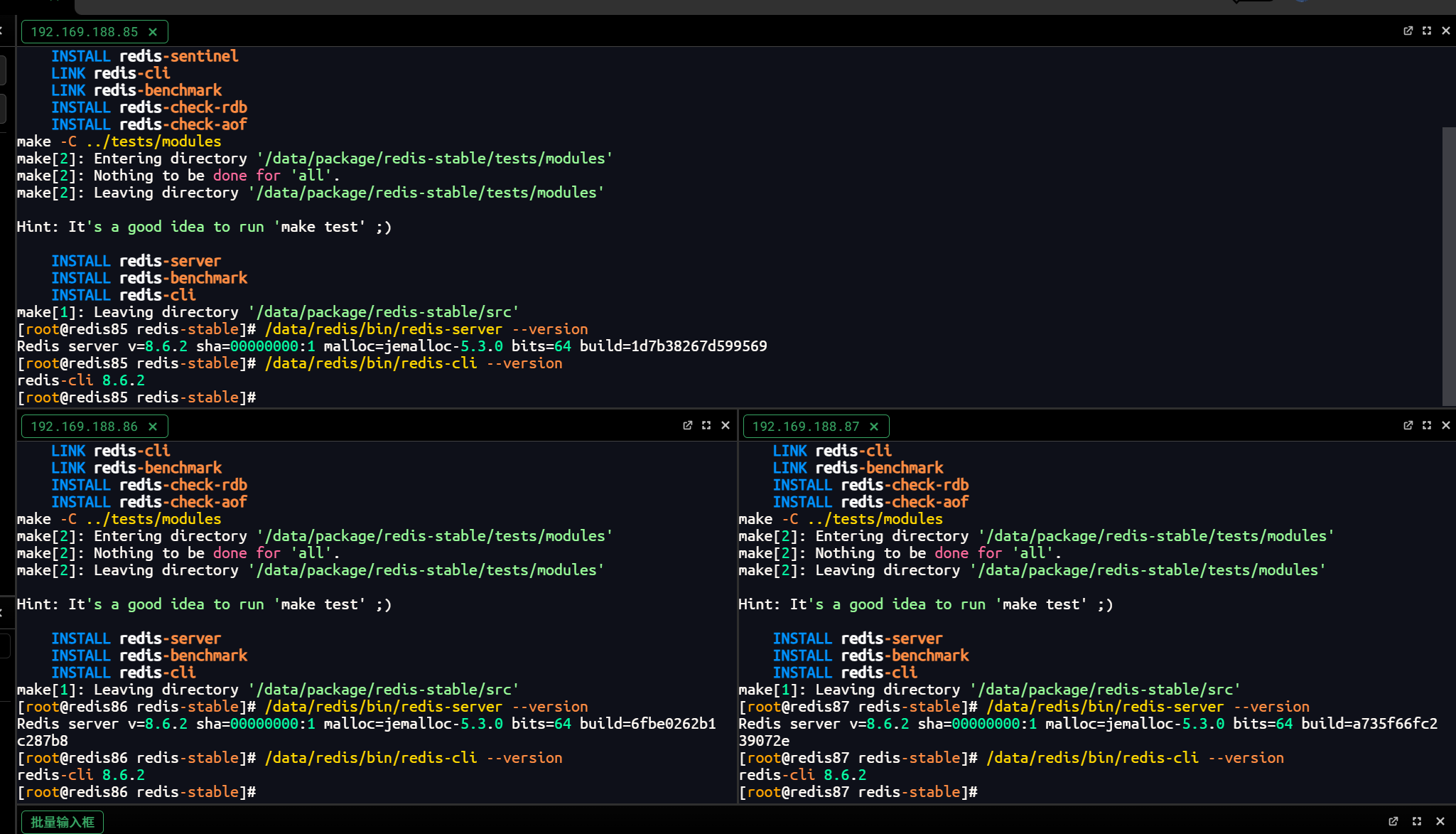The width and height of the screenshot is (1456, 834).
Task: Fullscreen the 192.169.188.85 terminal pane
Action: (1427, 31)
